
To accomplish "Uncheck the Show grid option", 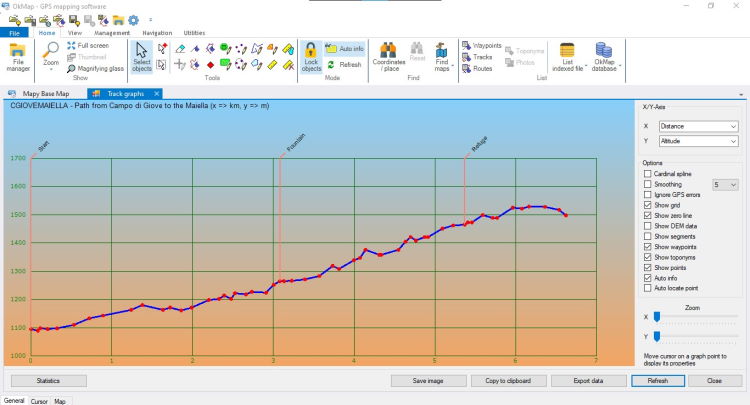I will click(648, 205).
